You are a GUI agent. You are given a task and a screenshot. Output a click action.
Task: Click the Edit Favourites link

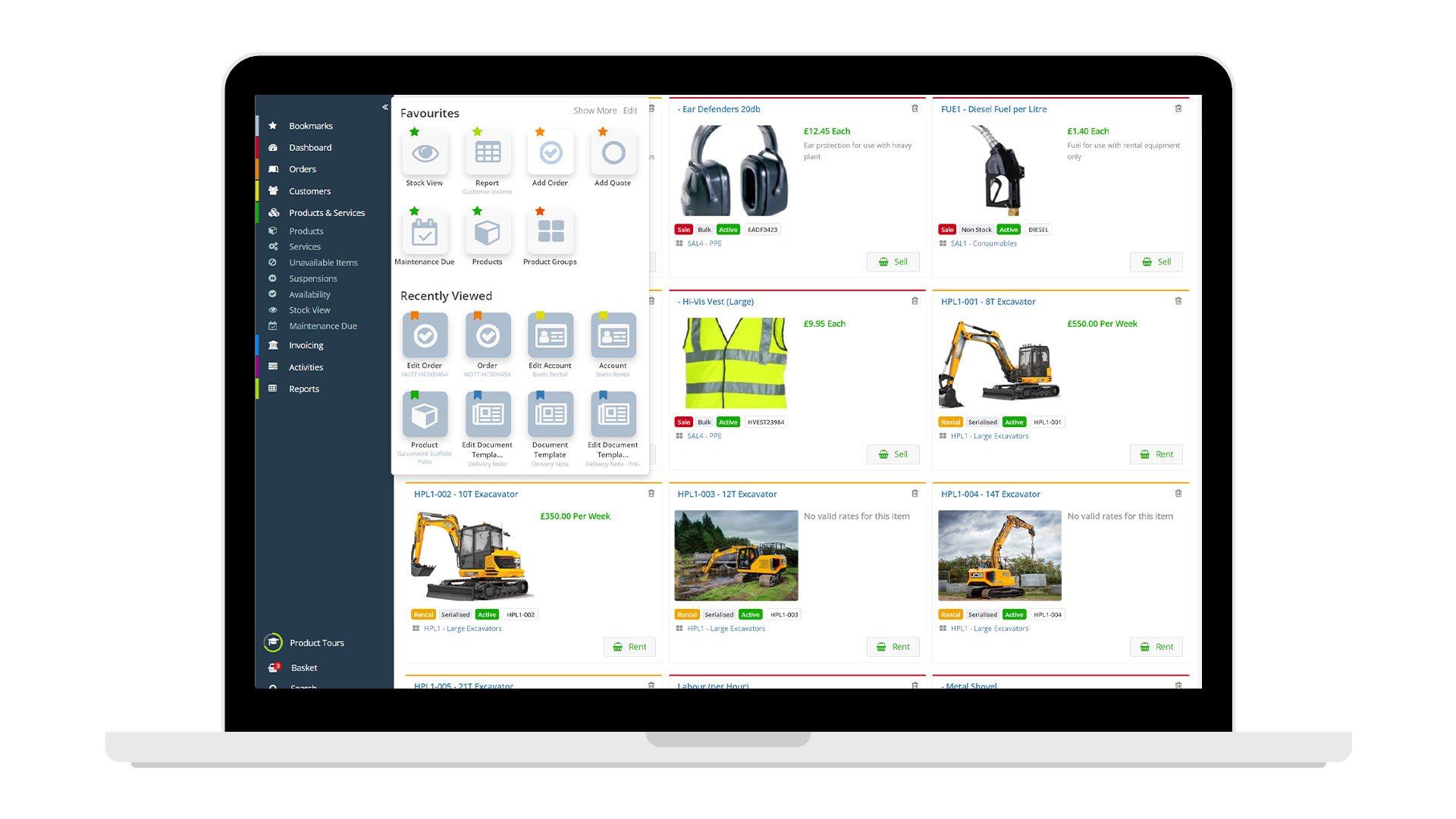click(x=629, y=111)
